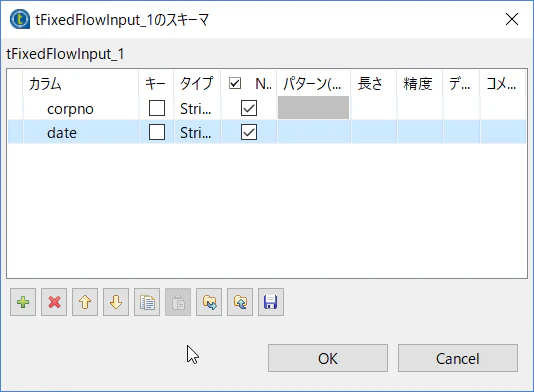Click the Talend logo in the title bar

coord(20,19)
